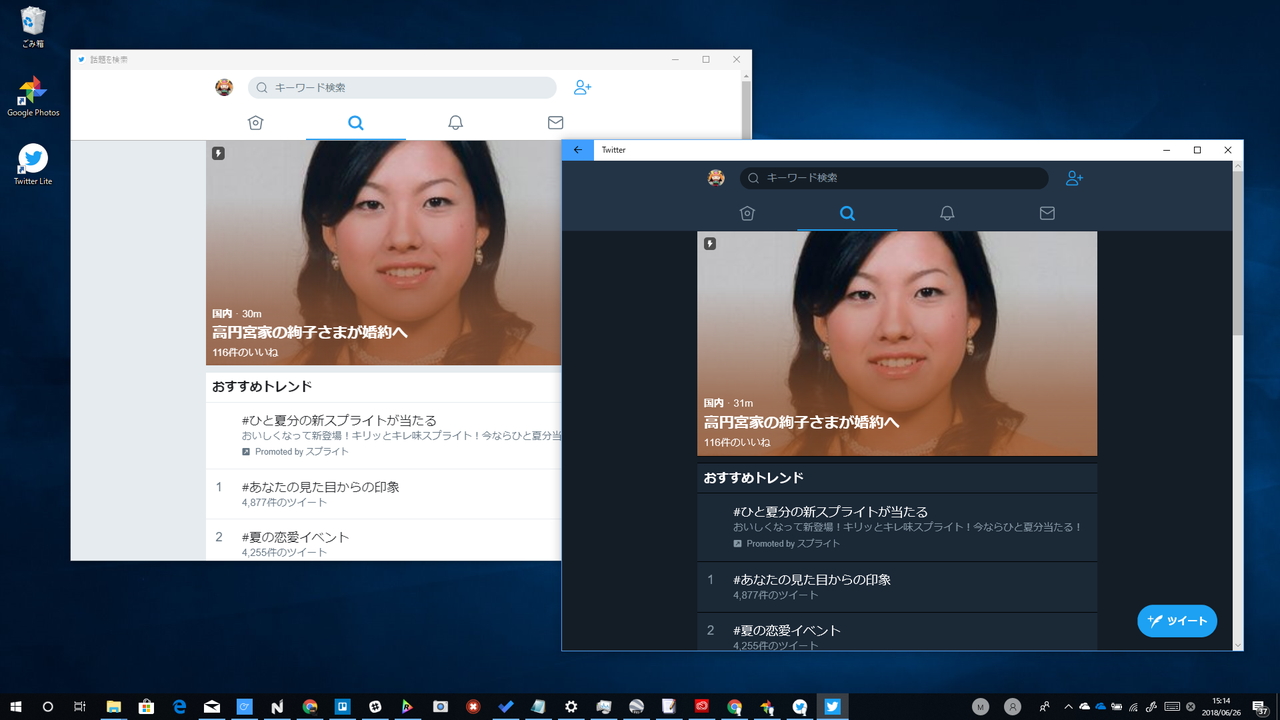The width and height of the screenshot is (1280, 720).
Task: Click the add-user follow icon in the dark window
Action: 1074,177
